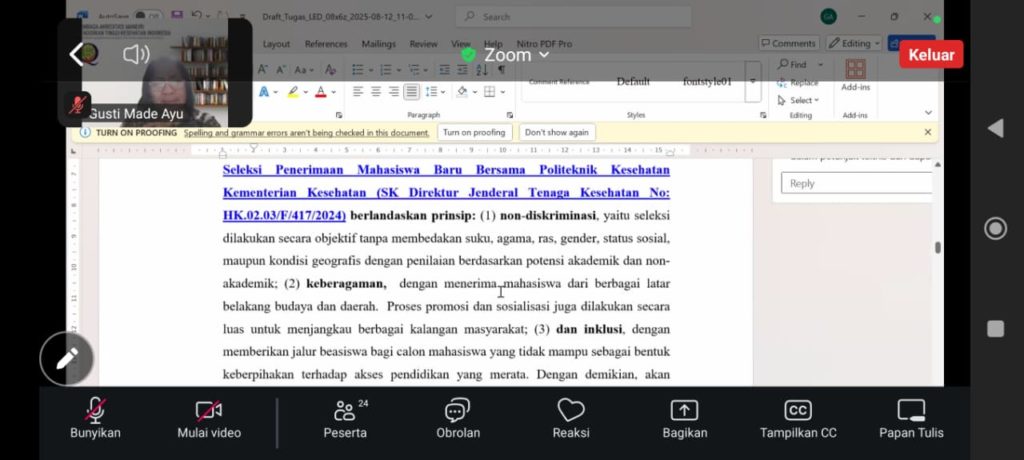Open the Nitro PDF Pro tab
The width and height of the screenshot is (1024, 460).
tap(544, 44)
